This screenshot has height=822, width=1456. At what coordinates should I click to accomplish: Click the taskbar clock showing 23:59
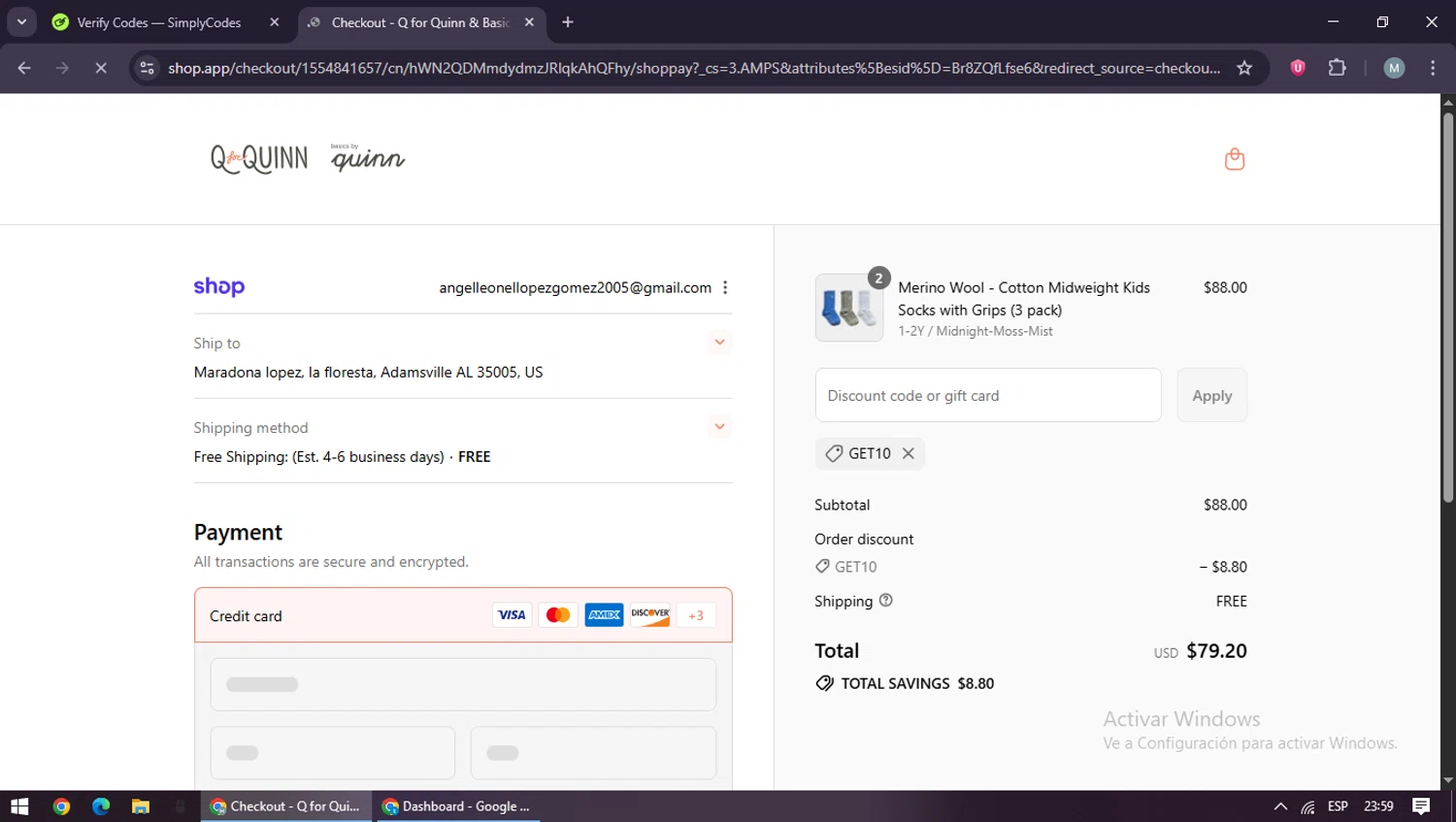point(1378,806)
